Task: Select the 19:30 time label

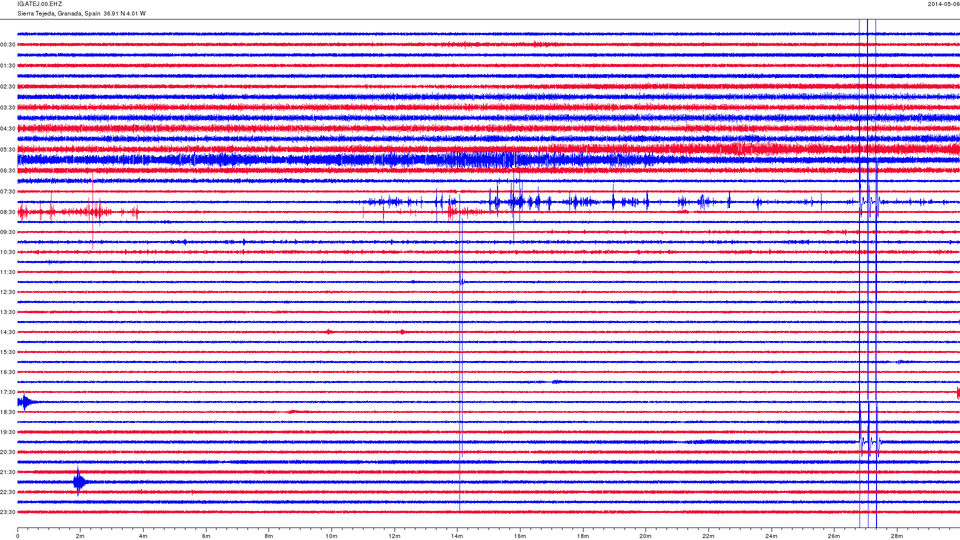Action: 7,432
